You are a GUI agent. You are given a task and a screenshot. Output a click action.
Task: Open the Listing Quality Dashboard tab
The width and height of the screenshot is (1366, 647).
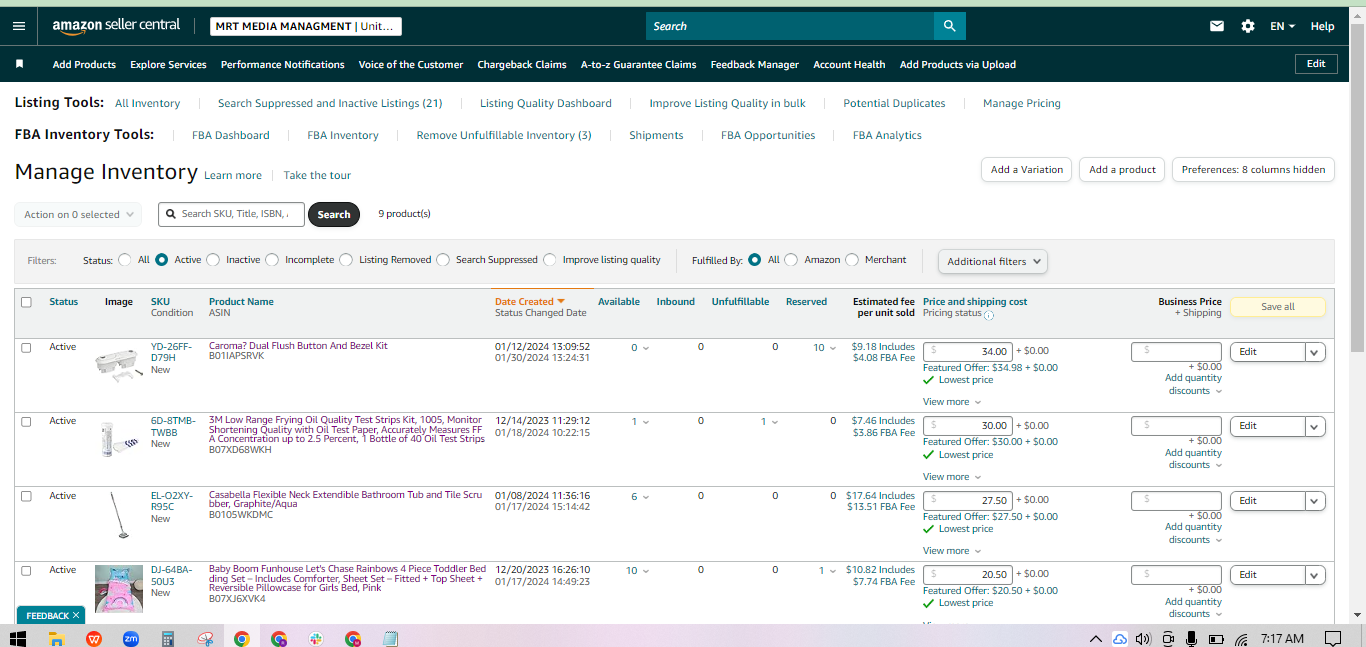(546, 103)
